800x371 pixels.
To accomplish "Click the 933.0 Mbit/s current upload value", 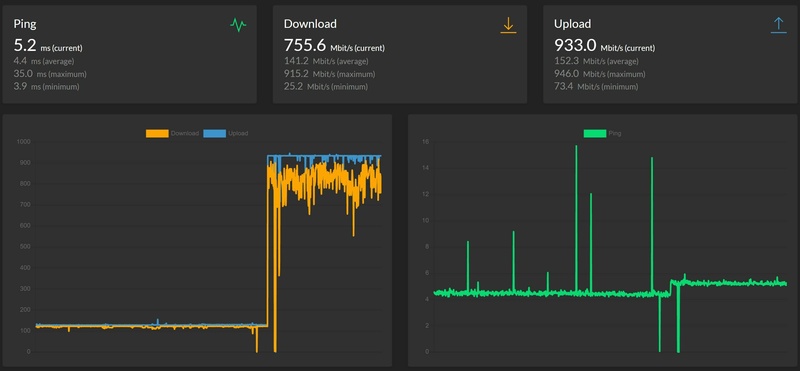I will point(605,46).
